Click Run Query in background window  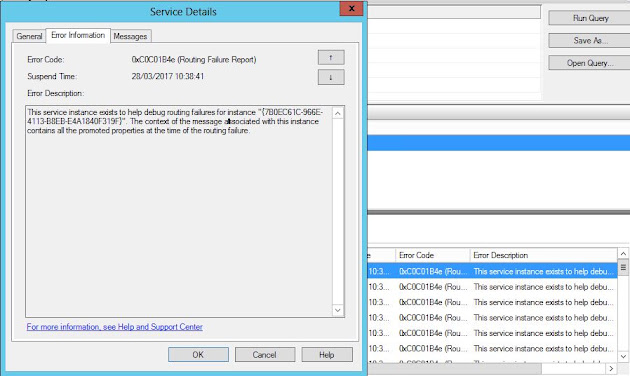pos(590,18)
